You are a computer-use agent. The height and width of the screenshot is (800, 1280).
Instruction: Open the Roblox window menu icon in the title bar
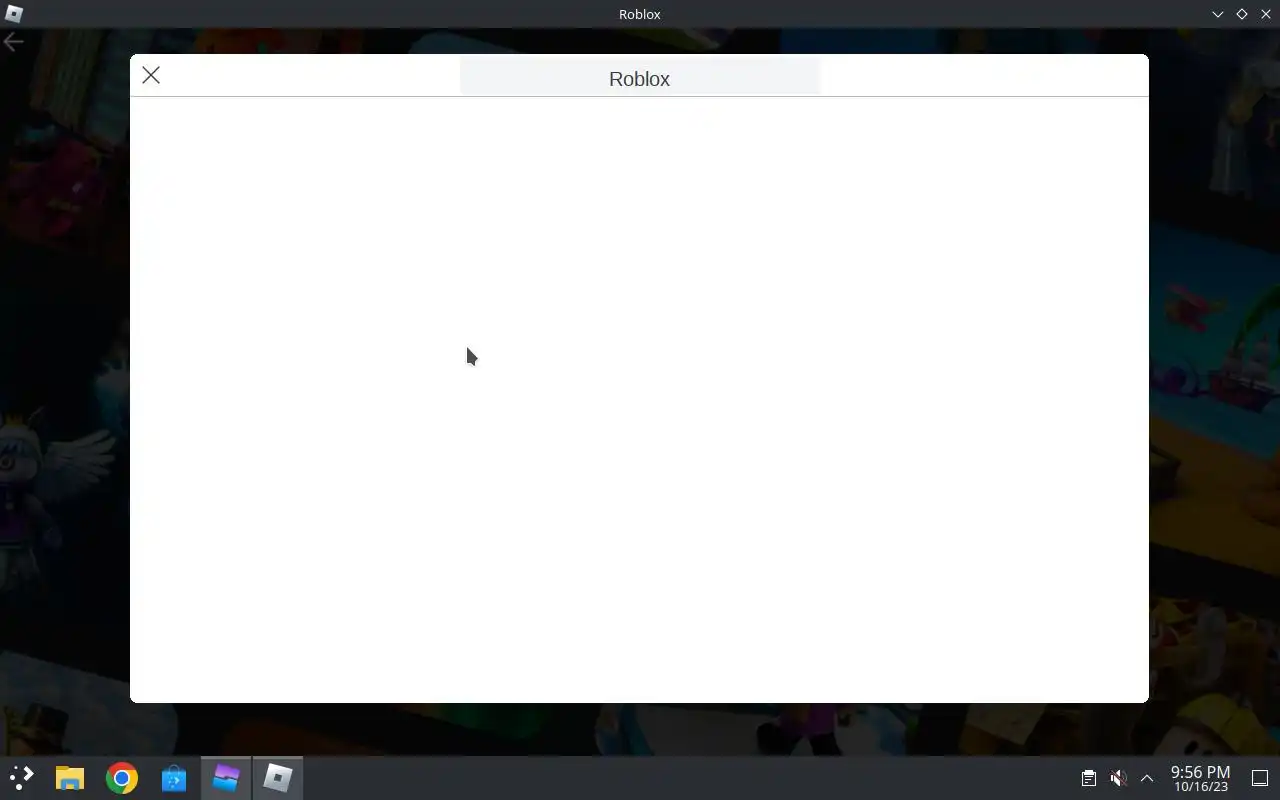(14, 14)
